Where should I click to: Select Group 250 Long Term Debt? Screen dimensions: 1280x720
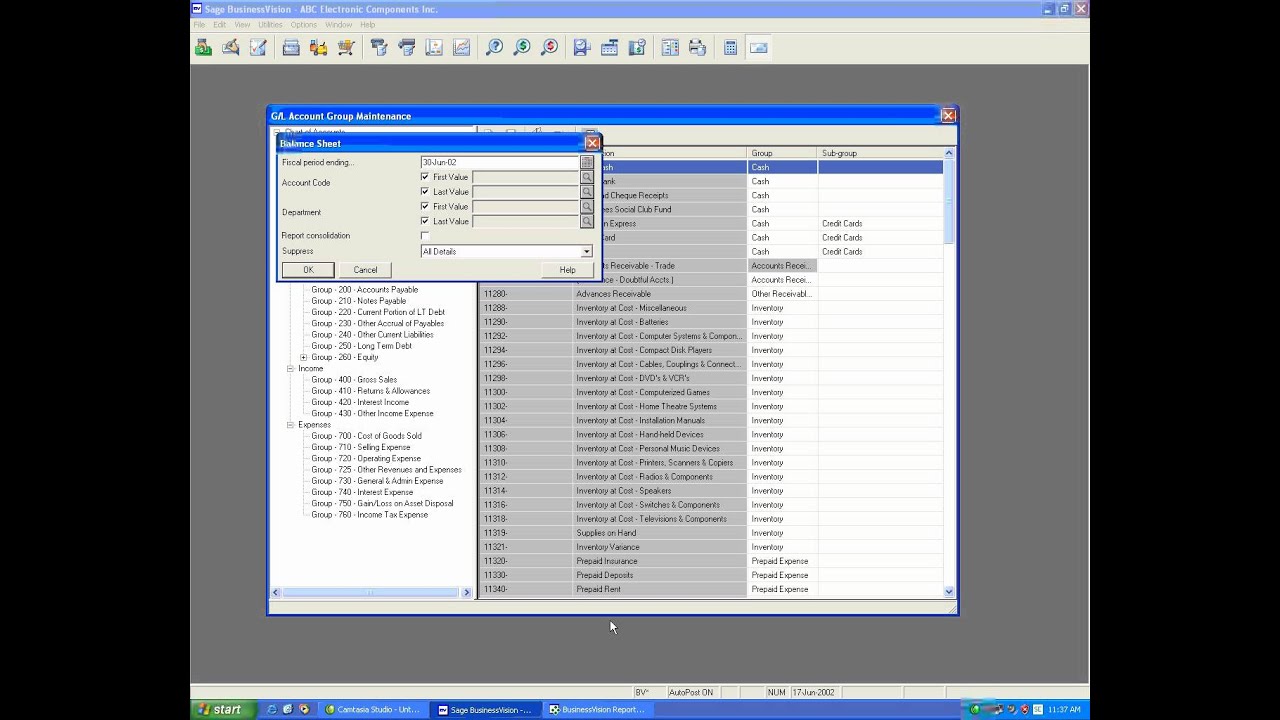tap(361, 346)
